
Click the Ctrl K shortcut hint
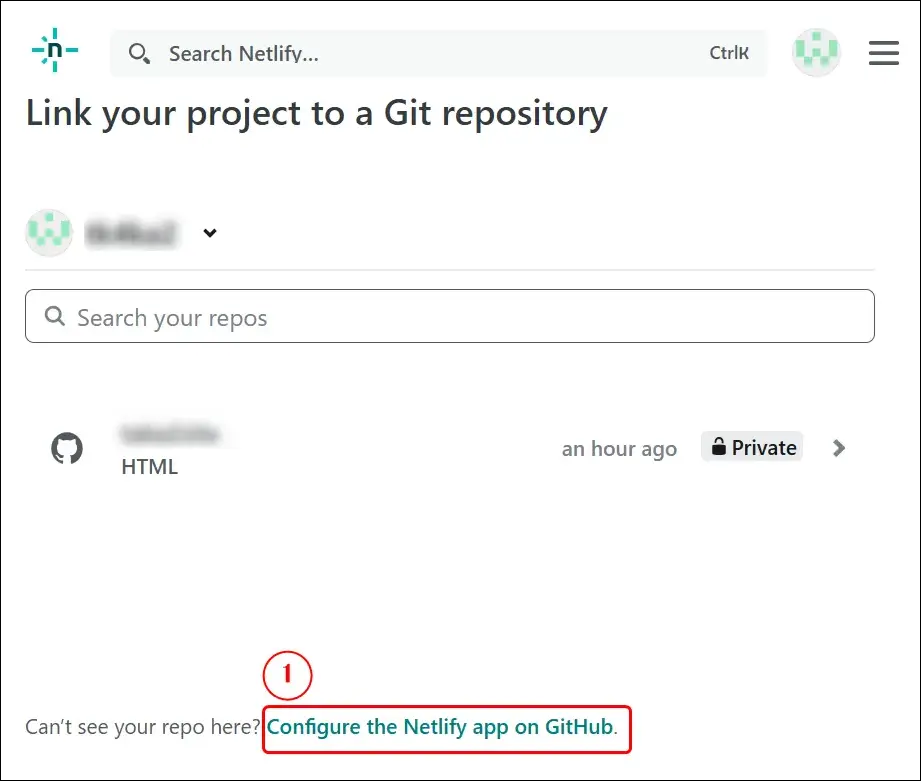[x=729, y=54]
